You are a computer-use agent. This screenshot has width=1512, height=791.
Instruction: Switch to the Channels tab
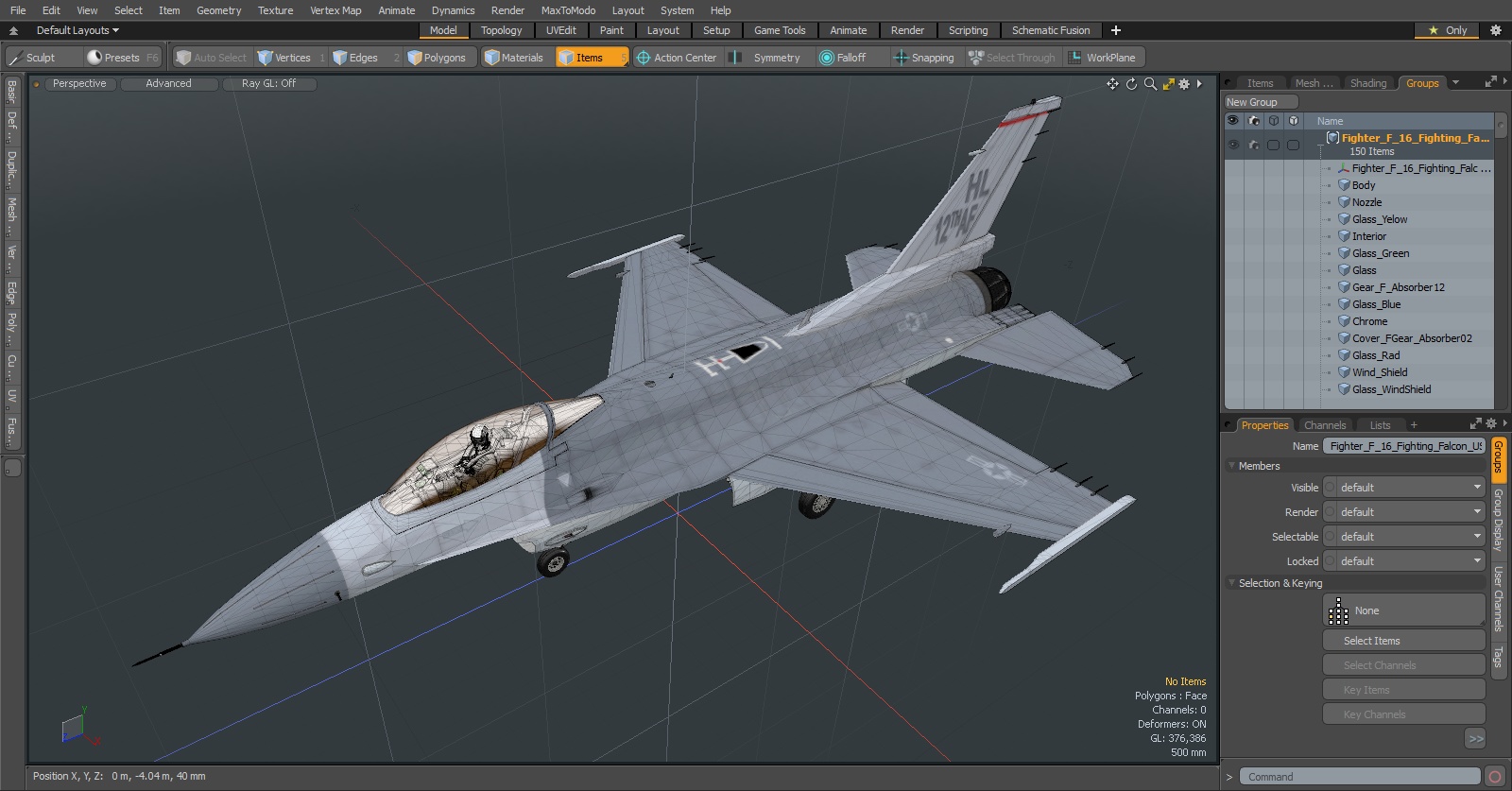1325,425
